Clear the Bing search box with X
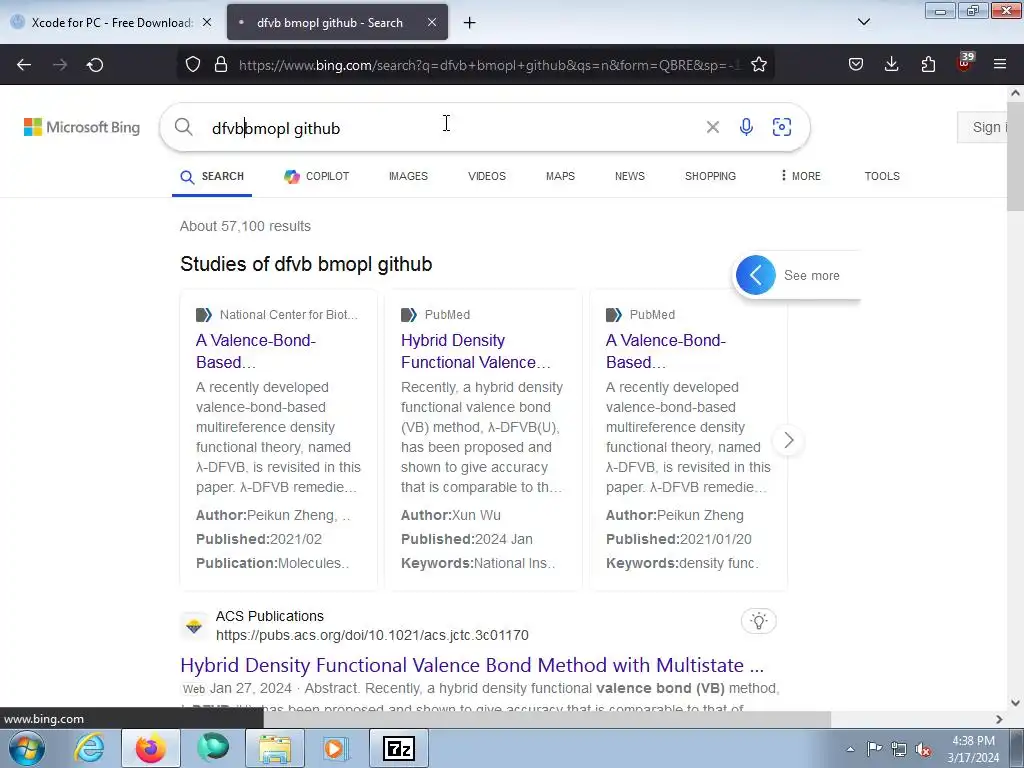The width and height of the screenshot is (1024, 768). pyautogui.click(x=712, y=127)
